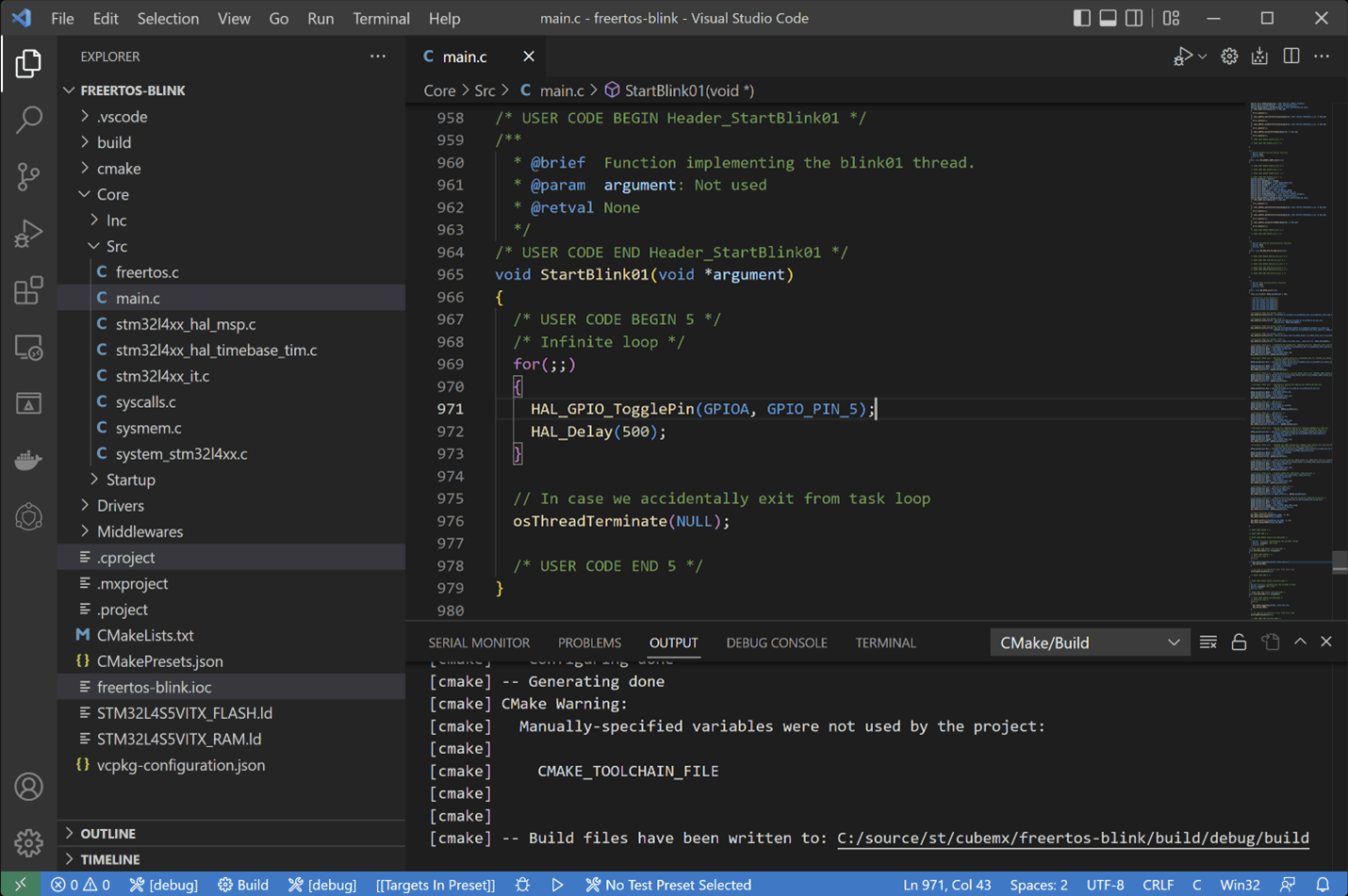Image resolution: width=1348 pixels, height=896 pixels.
Task: Click the Split Editor icon
Action: point(1290,56)
